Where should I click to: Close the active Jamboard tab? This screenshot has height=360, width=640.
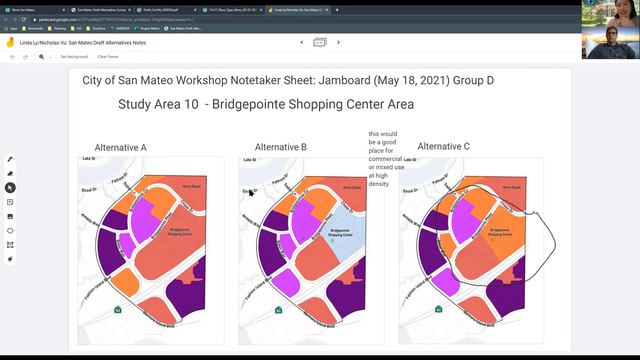point(327,10)
